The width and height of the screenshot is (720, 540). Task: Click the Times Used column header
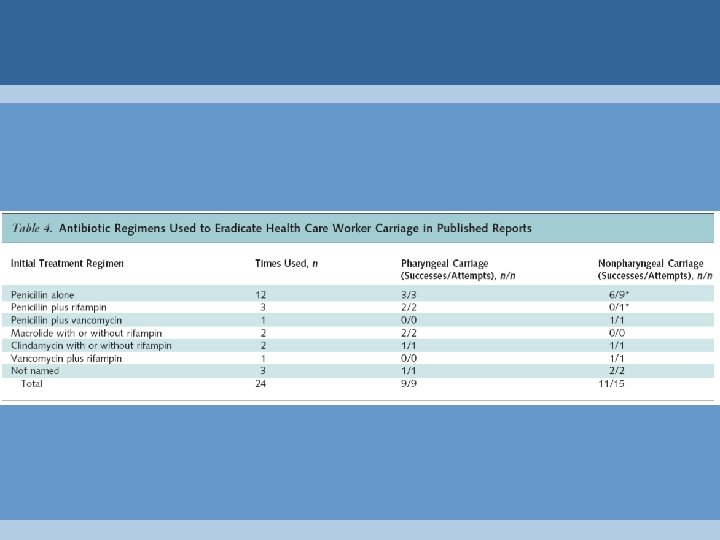(x=287, y=264)
